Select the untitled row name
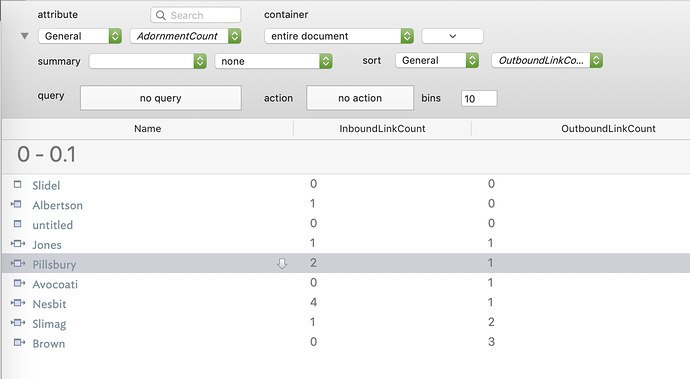Viewport: 690px width, 379px height. pyautogui.click(x=52, y=225)
